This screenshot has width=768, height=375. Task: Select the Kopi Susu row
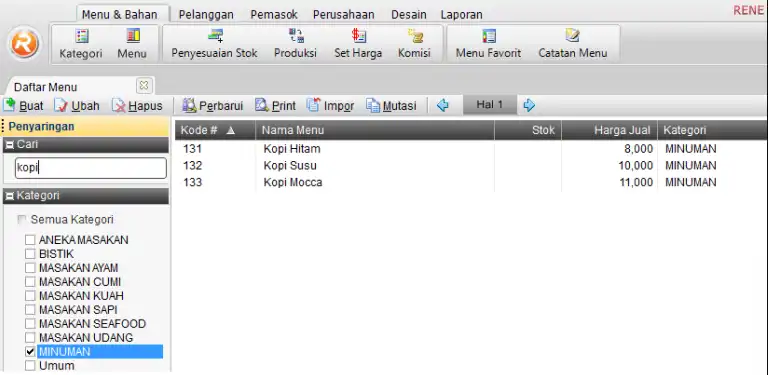(x=471, y=165)
